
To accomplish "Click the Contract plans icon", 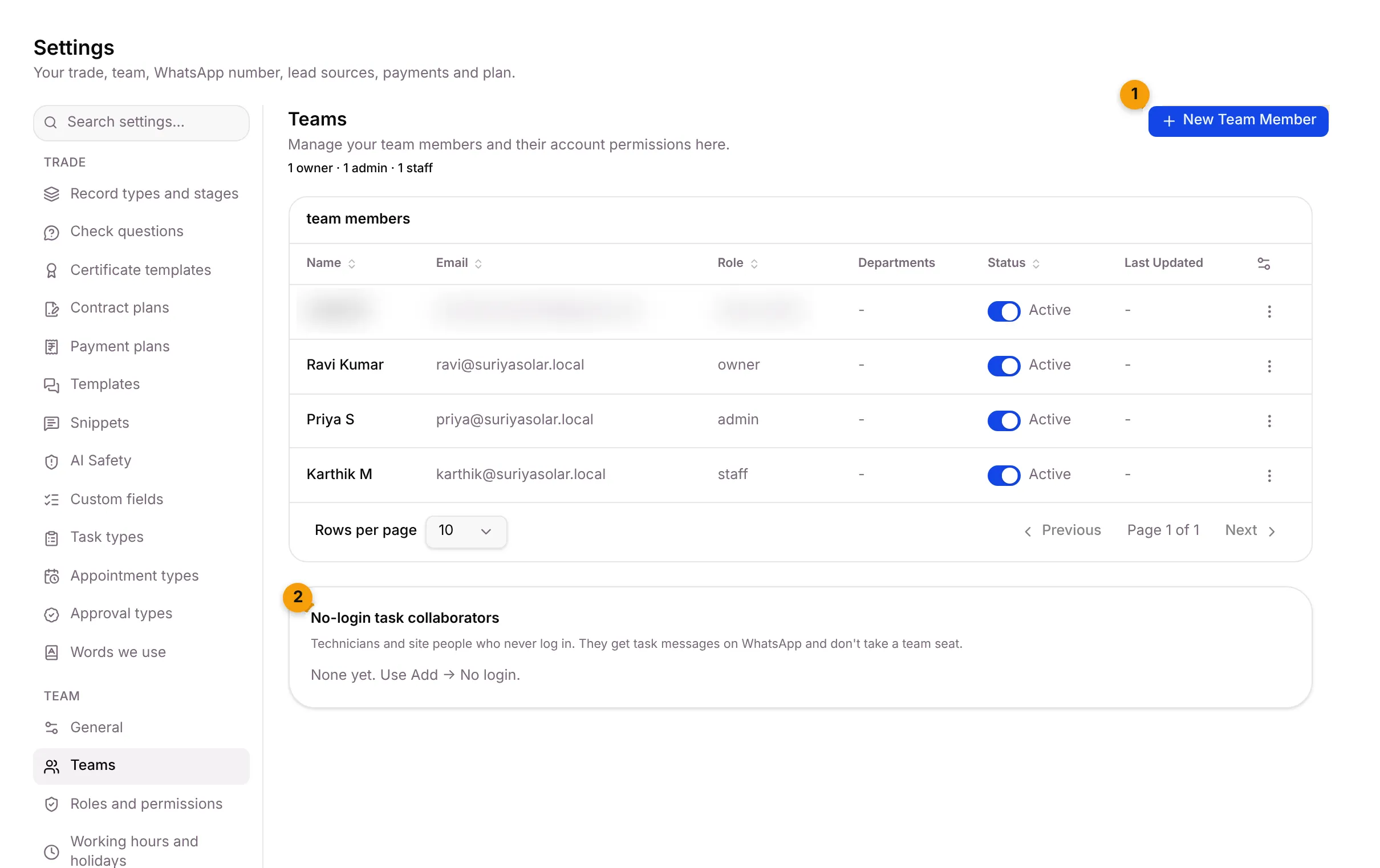I will (51, 309).
